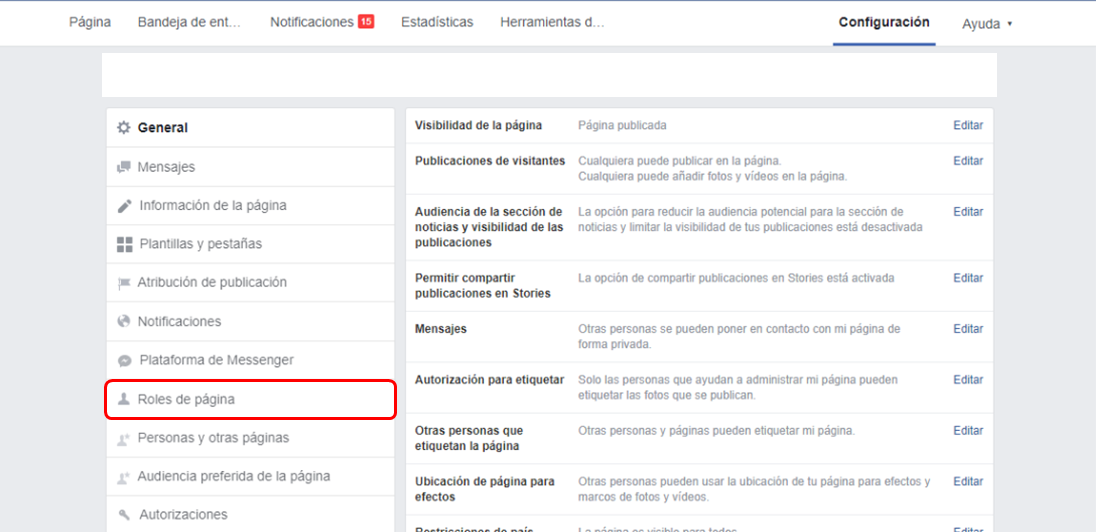Image resolution: width=1096 pixels, height=532 pixels.
Task: Click the globe icon next to Notificaciones sidebar
Action: pyautogui.click(x=124, y=322)
